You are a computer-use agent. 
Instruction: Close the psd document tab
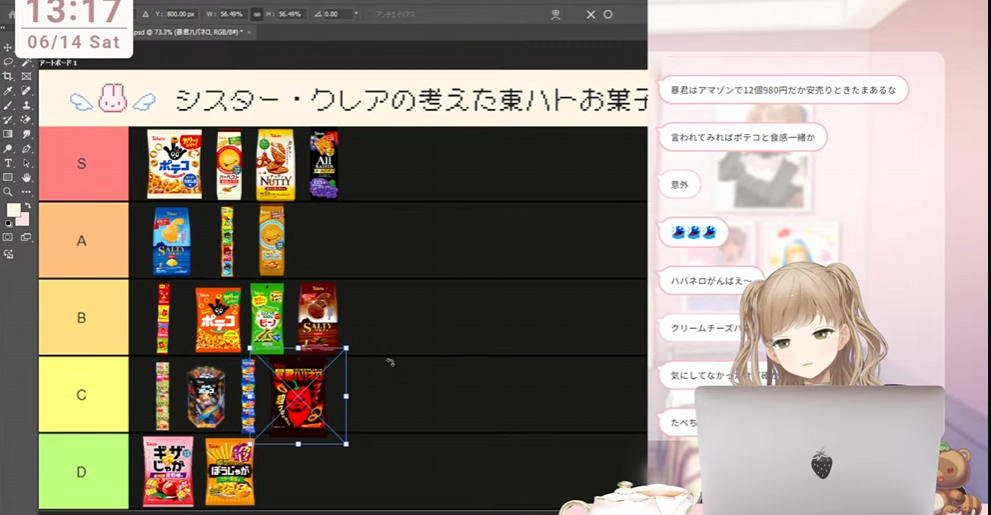pyautogui.click(x=249, y=32)
